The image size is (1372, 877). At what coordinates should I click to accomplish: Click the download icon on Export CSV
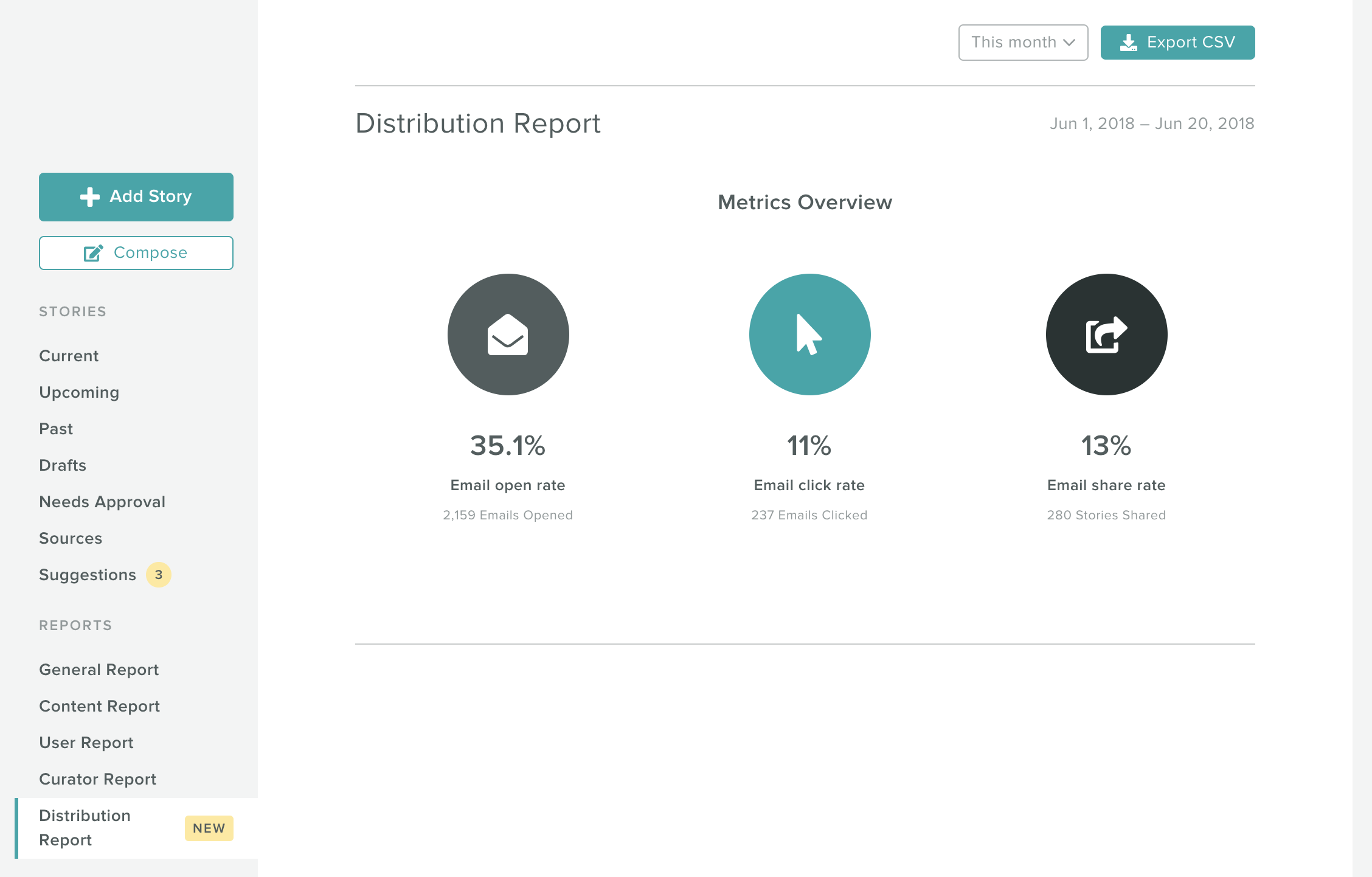(x=1129, y=43)
